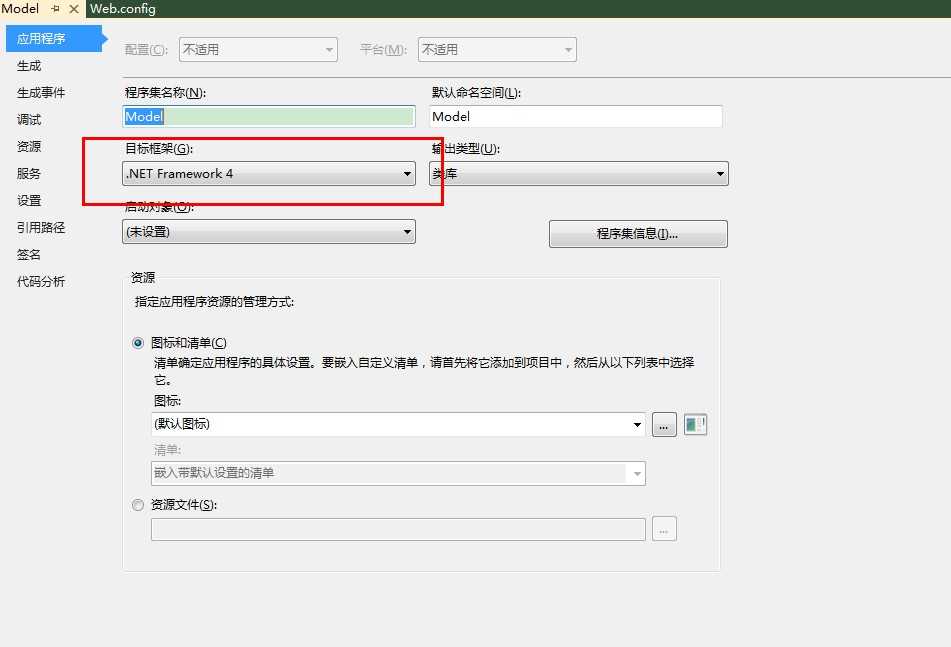951x647 pixels.
Task: Pin the Model tab with the pin icon
Action: click(x=56, y=9)
